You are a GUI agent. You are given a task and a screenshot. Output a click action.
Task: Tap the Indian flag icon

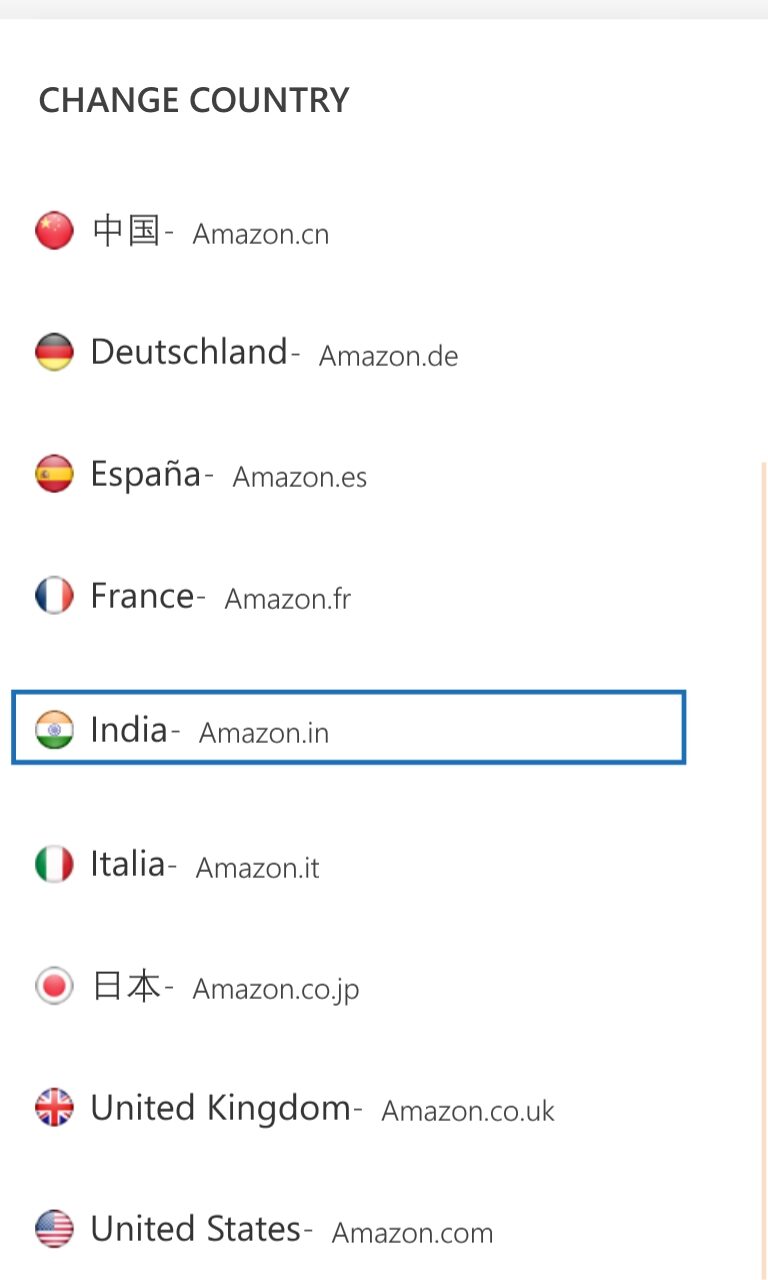coord(54,730)
